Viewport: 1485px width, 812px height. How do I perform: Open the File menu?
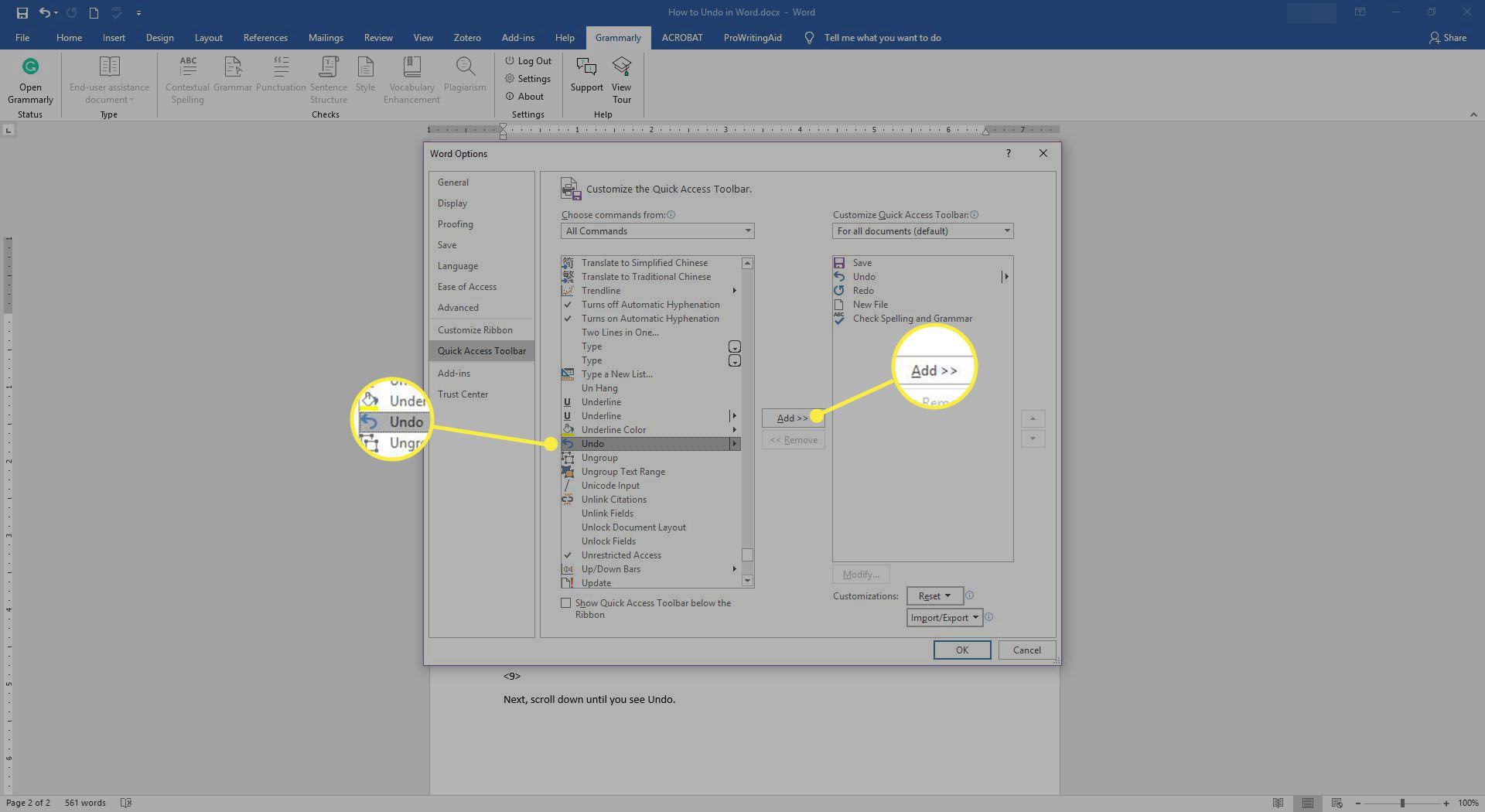click(x=22, y=37)
